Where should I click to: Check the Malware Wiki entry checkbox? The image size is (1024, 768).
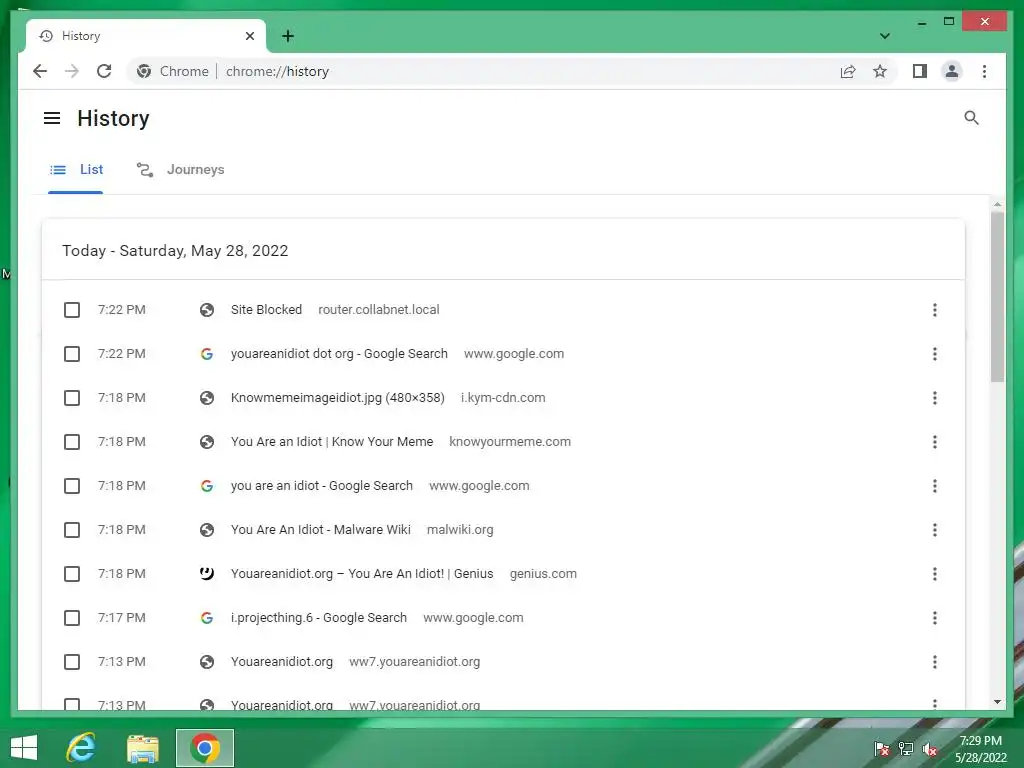point(72,530)
